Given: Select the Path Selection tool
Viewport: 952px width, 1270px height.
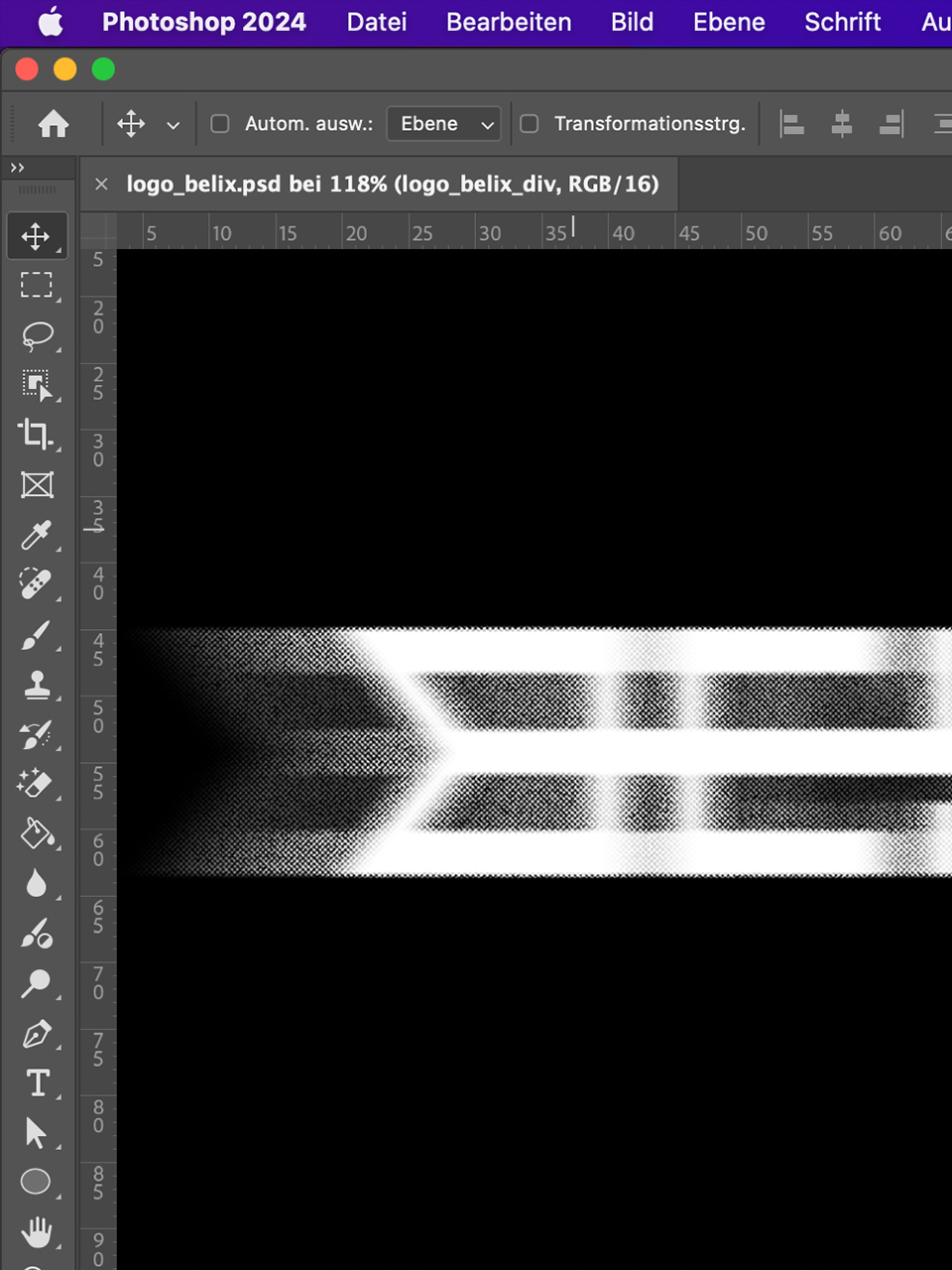Looking at the screenshot, I should pyautogui.click(x=37, y=1132).
